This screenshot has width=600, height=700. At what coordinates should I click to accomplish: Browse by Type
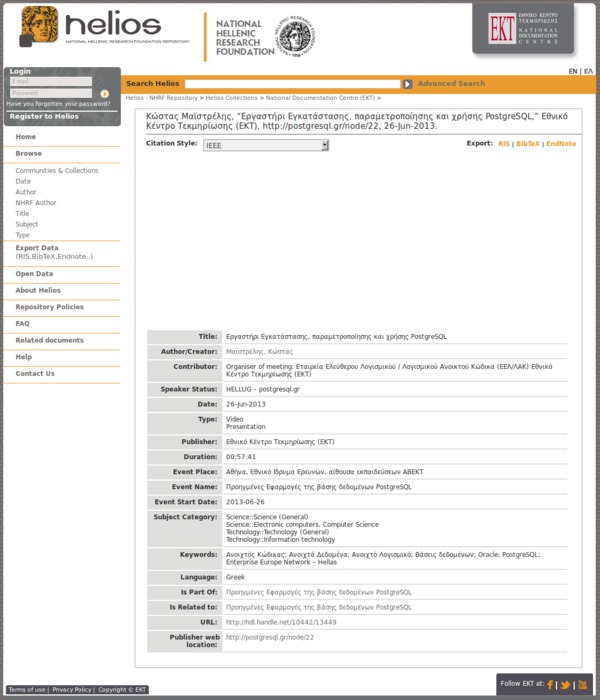tap(22, 235)
